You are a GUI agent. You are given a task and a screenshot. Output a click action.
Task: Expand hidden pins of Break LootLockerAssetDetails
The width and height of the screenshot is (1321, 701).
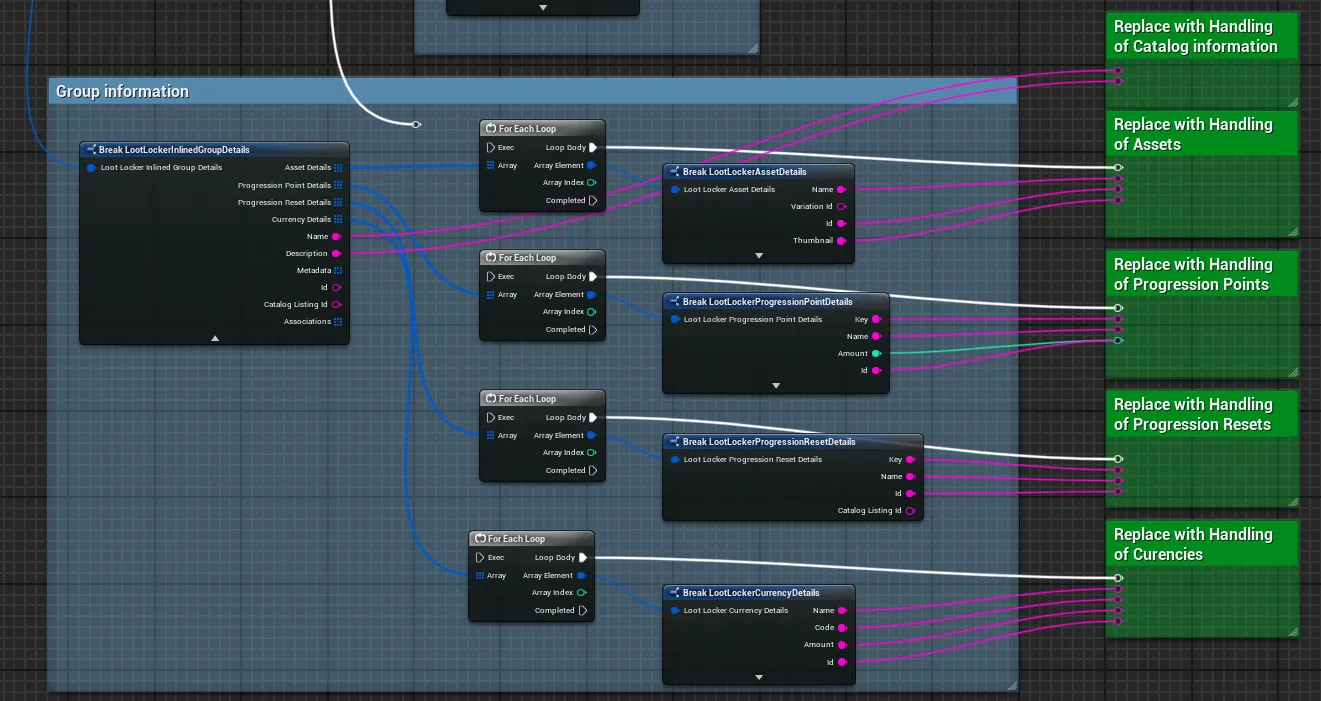click(x=759, y=255)
